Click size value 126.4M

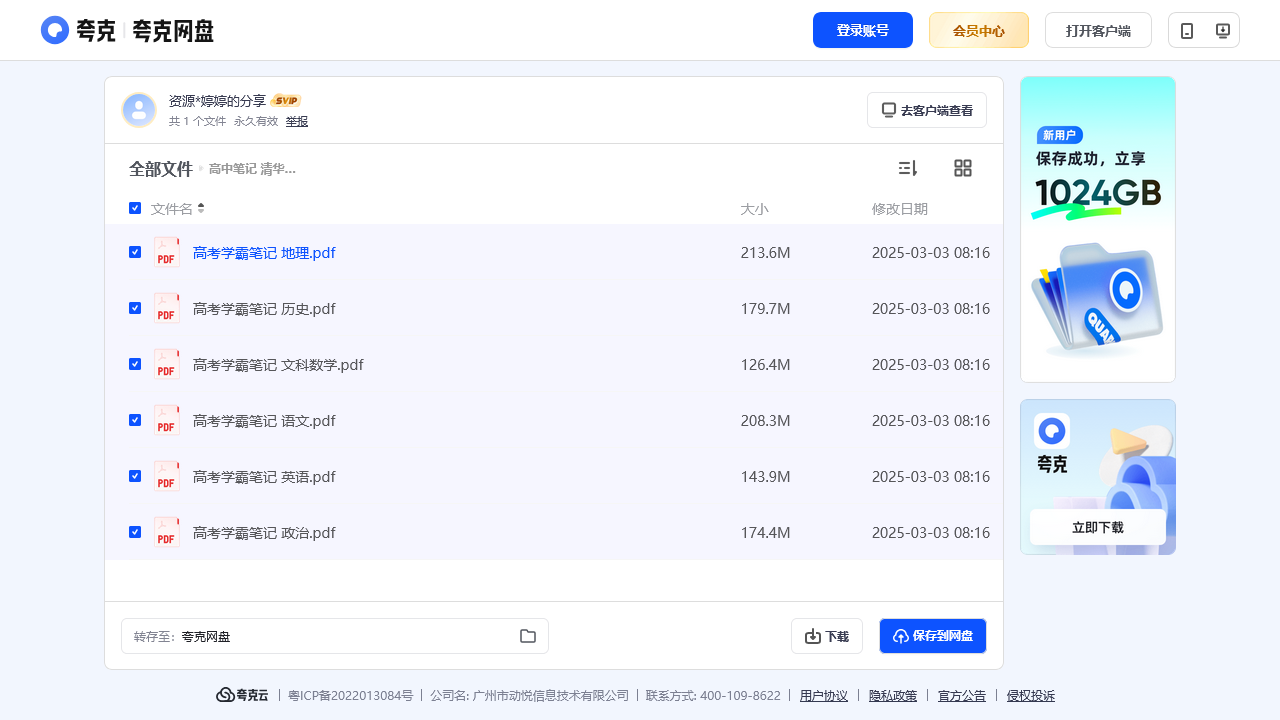coord(765,365)
